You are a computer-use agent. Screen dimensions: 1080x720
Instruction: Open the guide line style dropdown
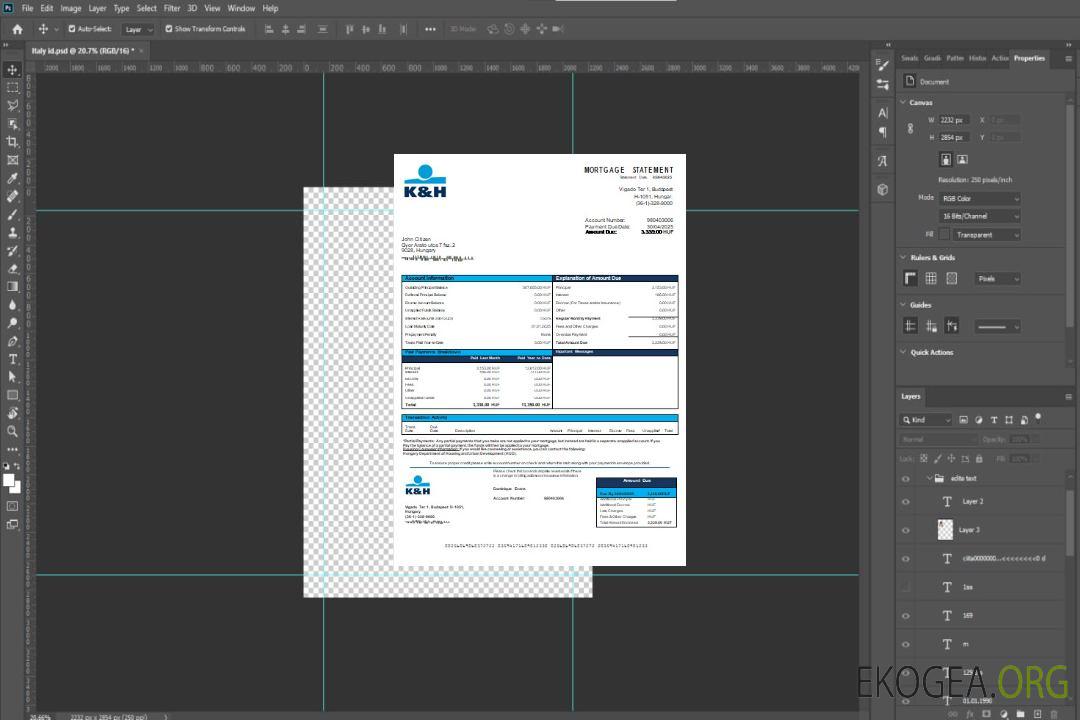(x=997, y=327)
